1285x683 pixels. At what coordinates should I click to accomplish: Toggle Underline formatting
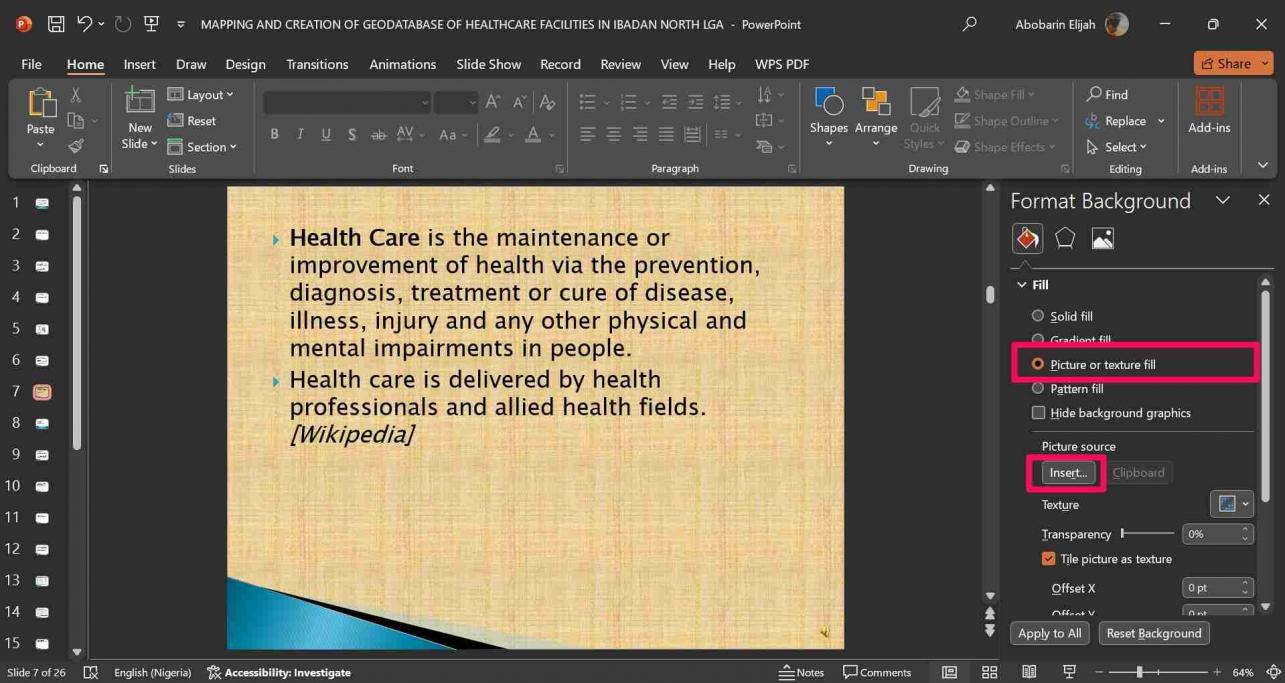[326, 134]
